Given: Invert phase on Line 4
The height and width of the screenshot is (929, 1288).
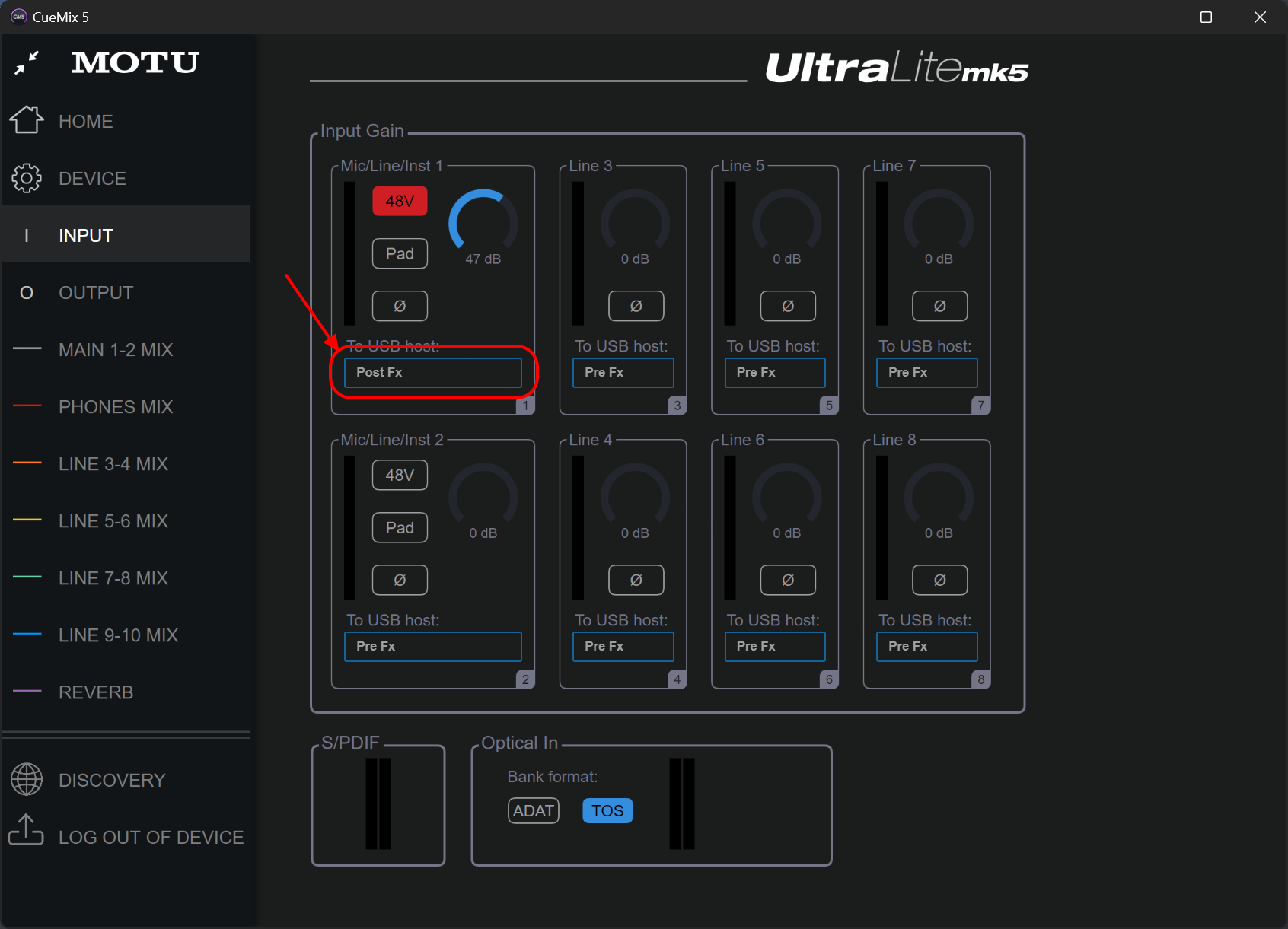Looking at the screenshot, I should pos(636,580).
